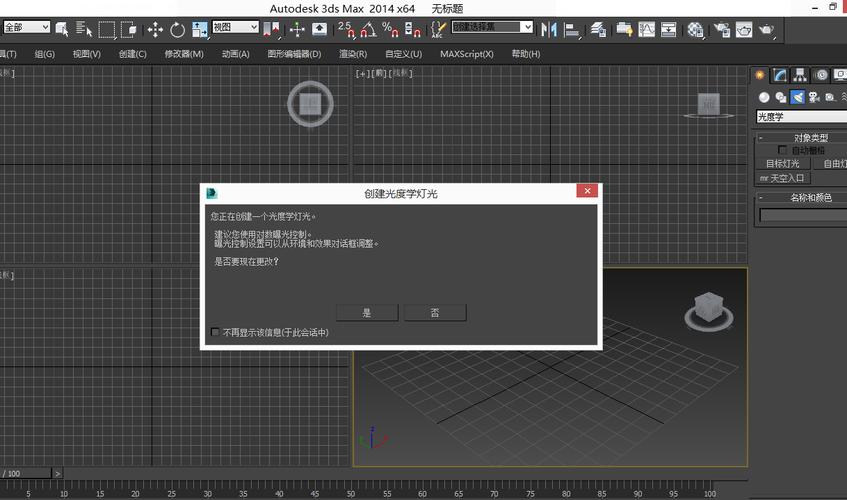
Task: Open the 渲染(R) menu
Action: coord(352,54)
